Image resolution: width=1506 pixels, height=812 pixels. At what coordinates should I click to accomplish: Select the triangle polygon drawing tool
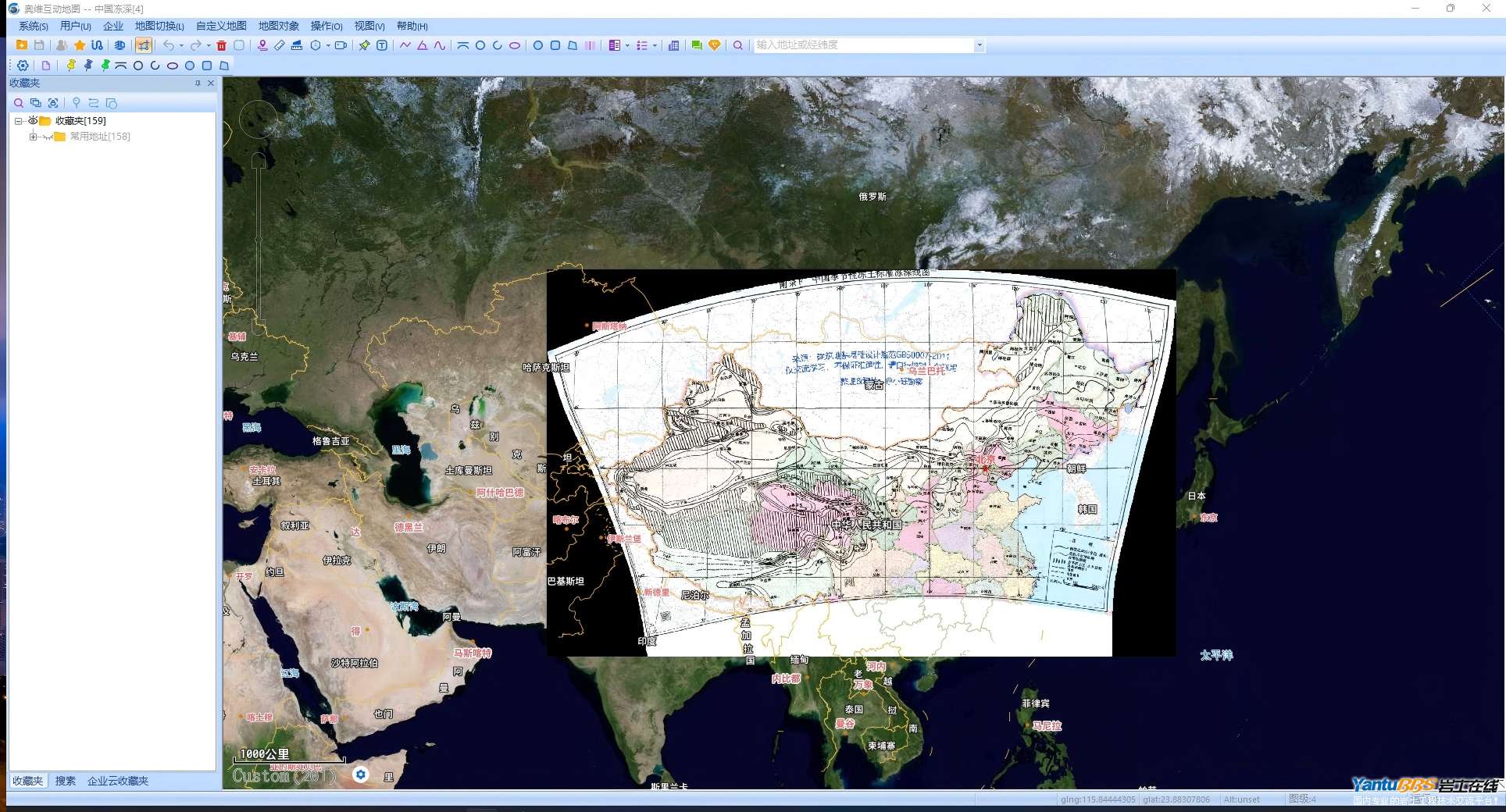click(423, 45)
